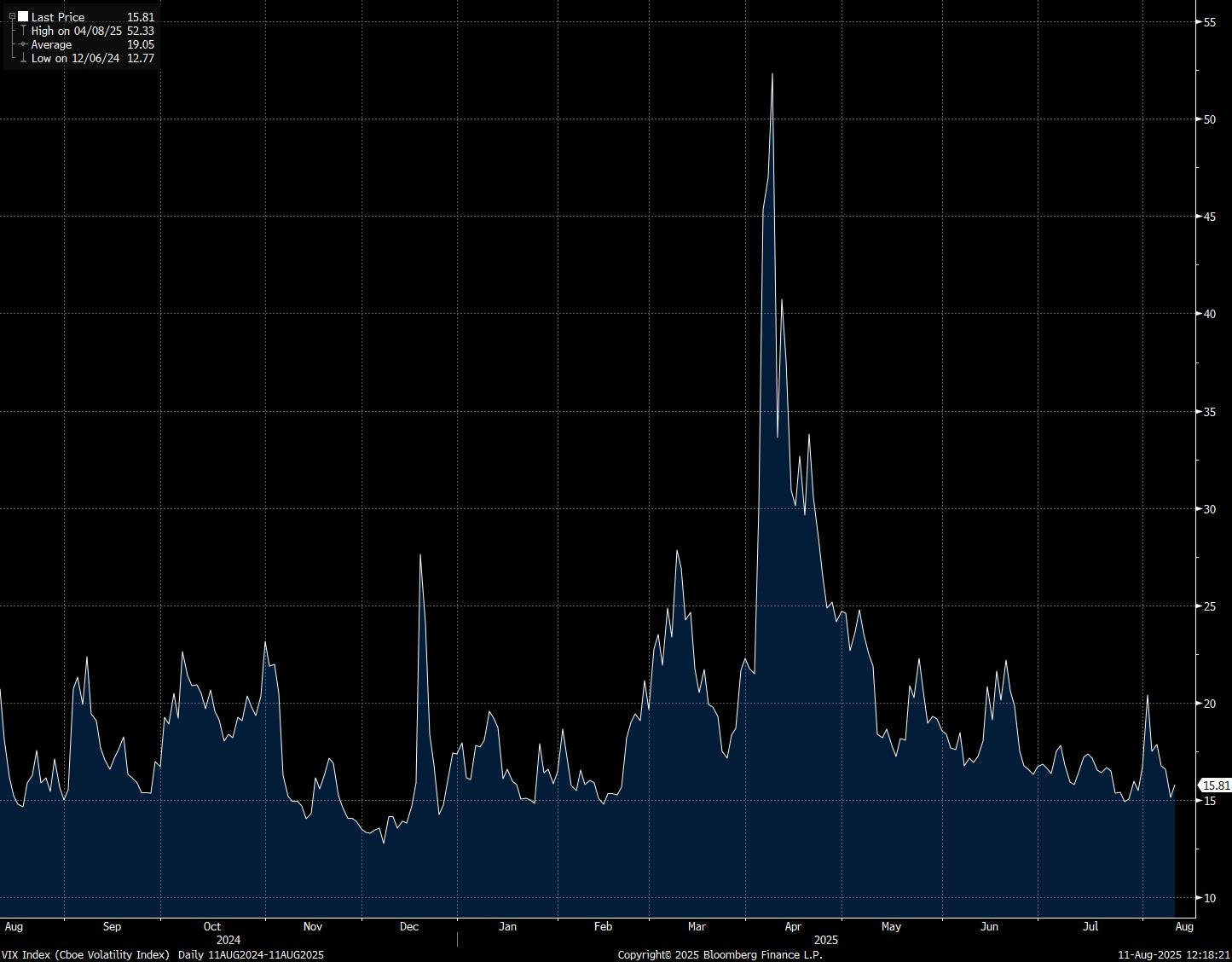1232x962 pixels.
Task: Click the Nov month label on time axis
Action: click(313, 926)
